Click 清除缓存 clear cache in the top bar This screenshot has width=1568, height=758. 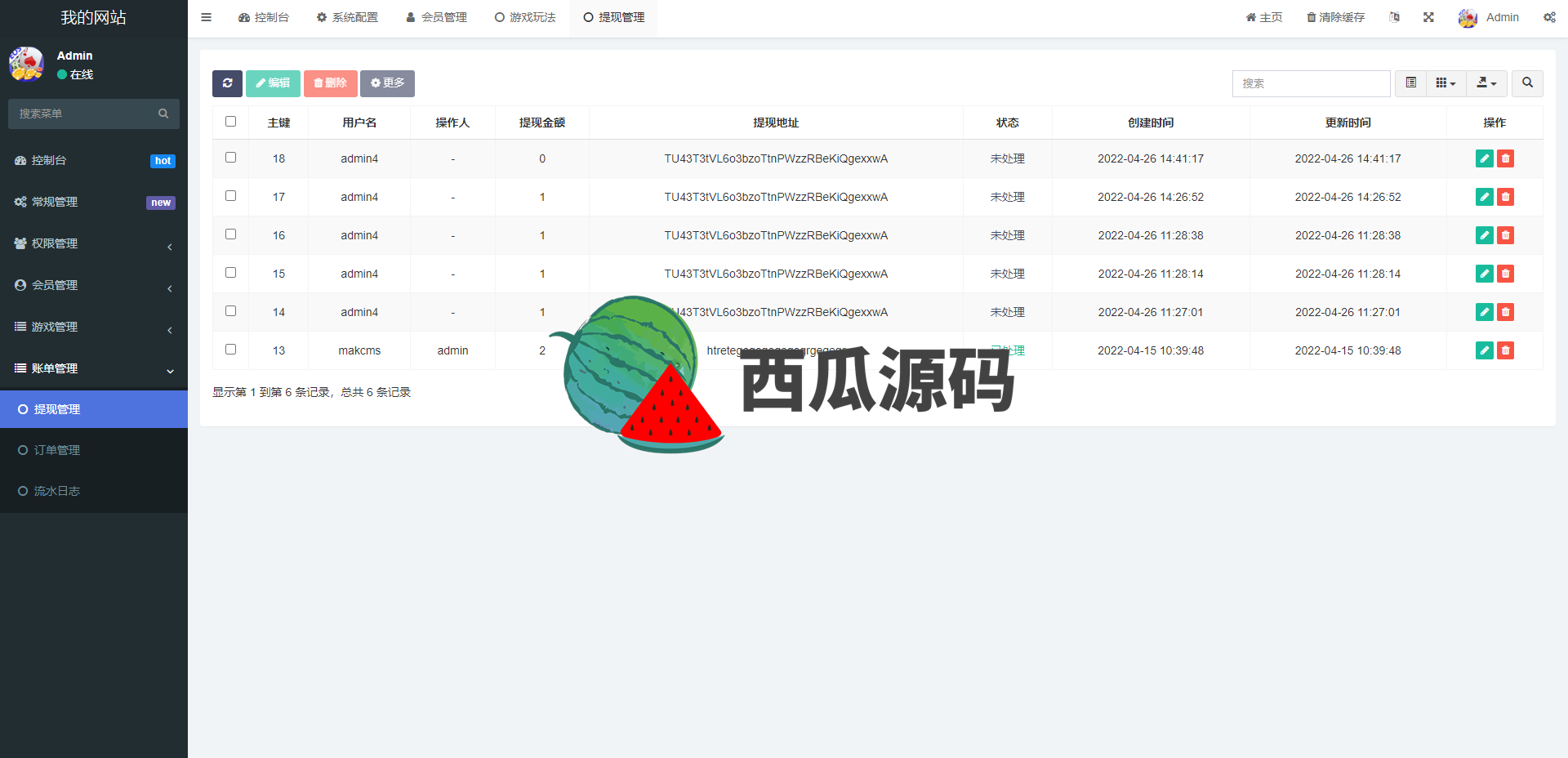click(x=1335, y=17)
